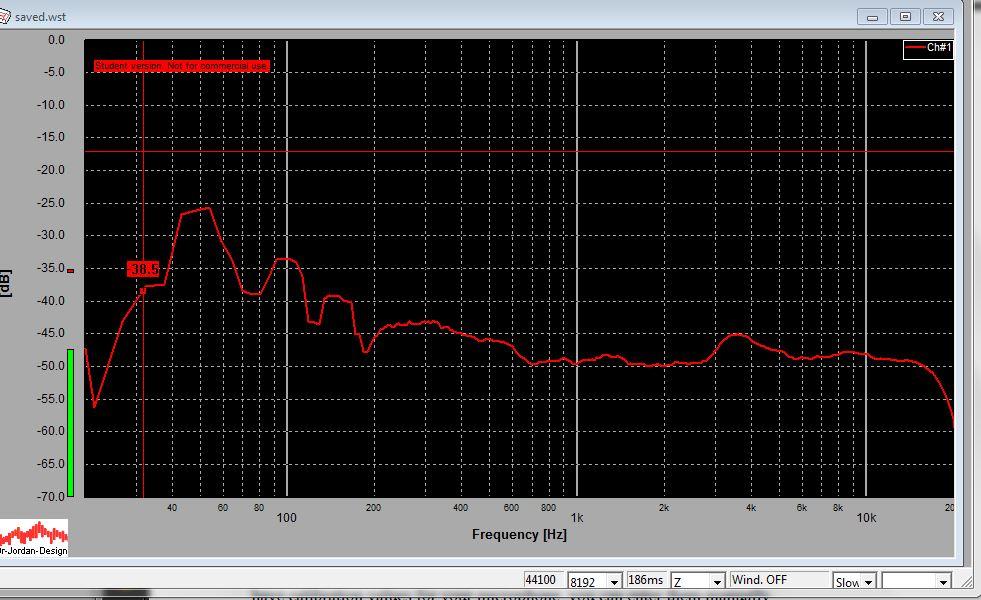Screen dimensions: 981x600
Task: Click the Dr-Jordan-Design logo icon
Action: click(34, 538)
